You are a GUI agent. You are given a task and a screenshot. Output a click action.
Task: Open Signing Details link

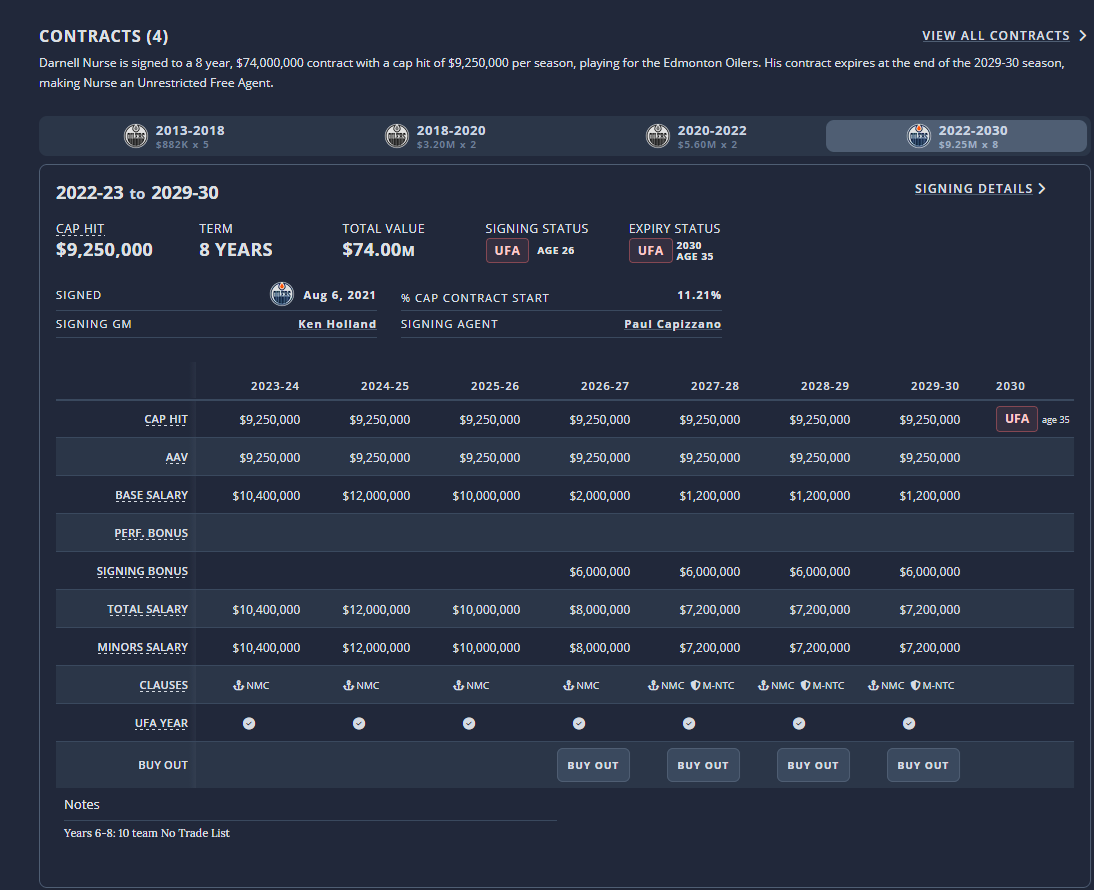click(973, 189)
